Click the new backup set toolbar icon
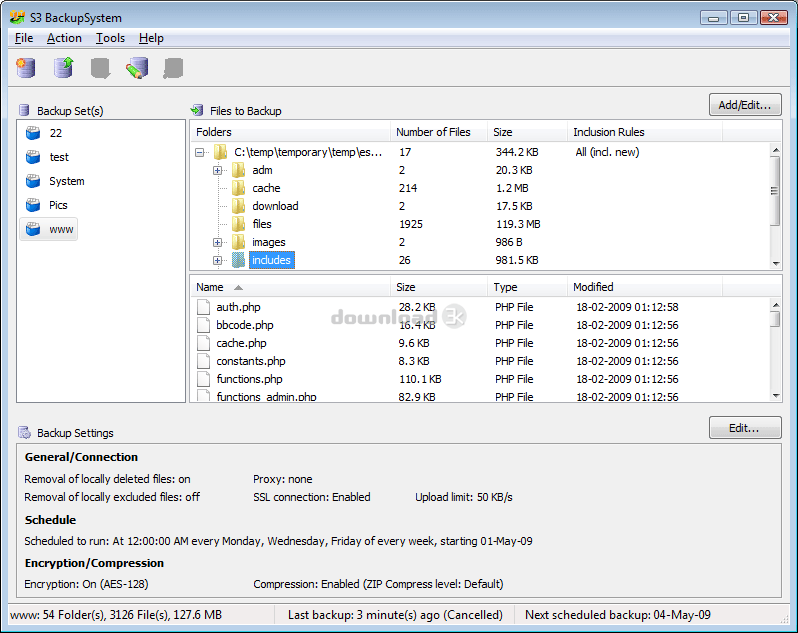The width and height of the screenshot is (798, 633). 26,68
